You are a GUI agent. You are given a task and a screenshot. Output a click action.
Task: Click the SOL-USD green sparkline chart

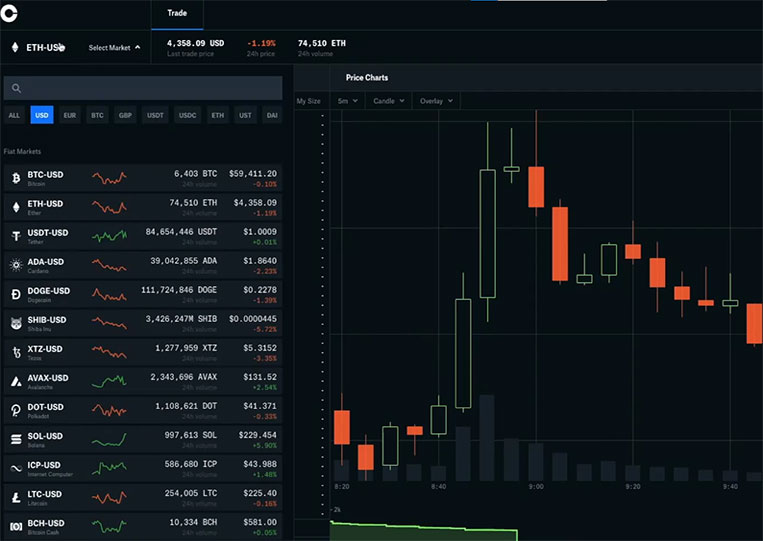pyautogui.click(x=109, y=440)
